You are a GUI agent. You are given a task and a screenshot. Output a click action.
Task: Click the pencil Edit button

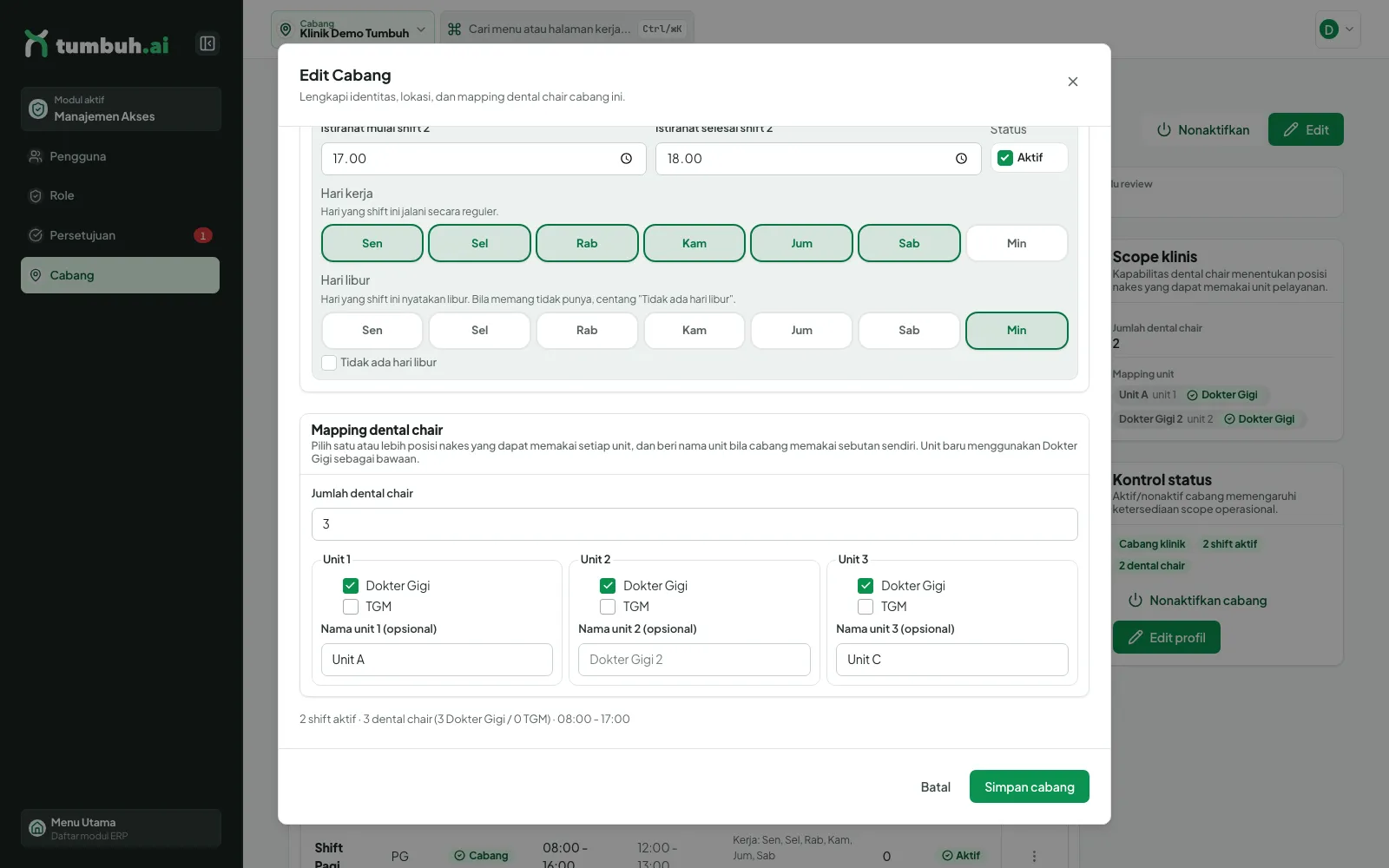[1306, 130]
